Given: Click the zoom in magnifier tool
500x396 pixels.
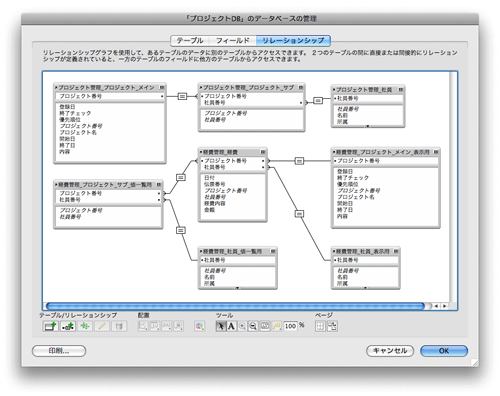Looking at the screenshot, I should click(x=242, y=326).
